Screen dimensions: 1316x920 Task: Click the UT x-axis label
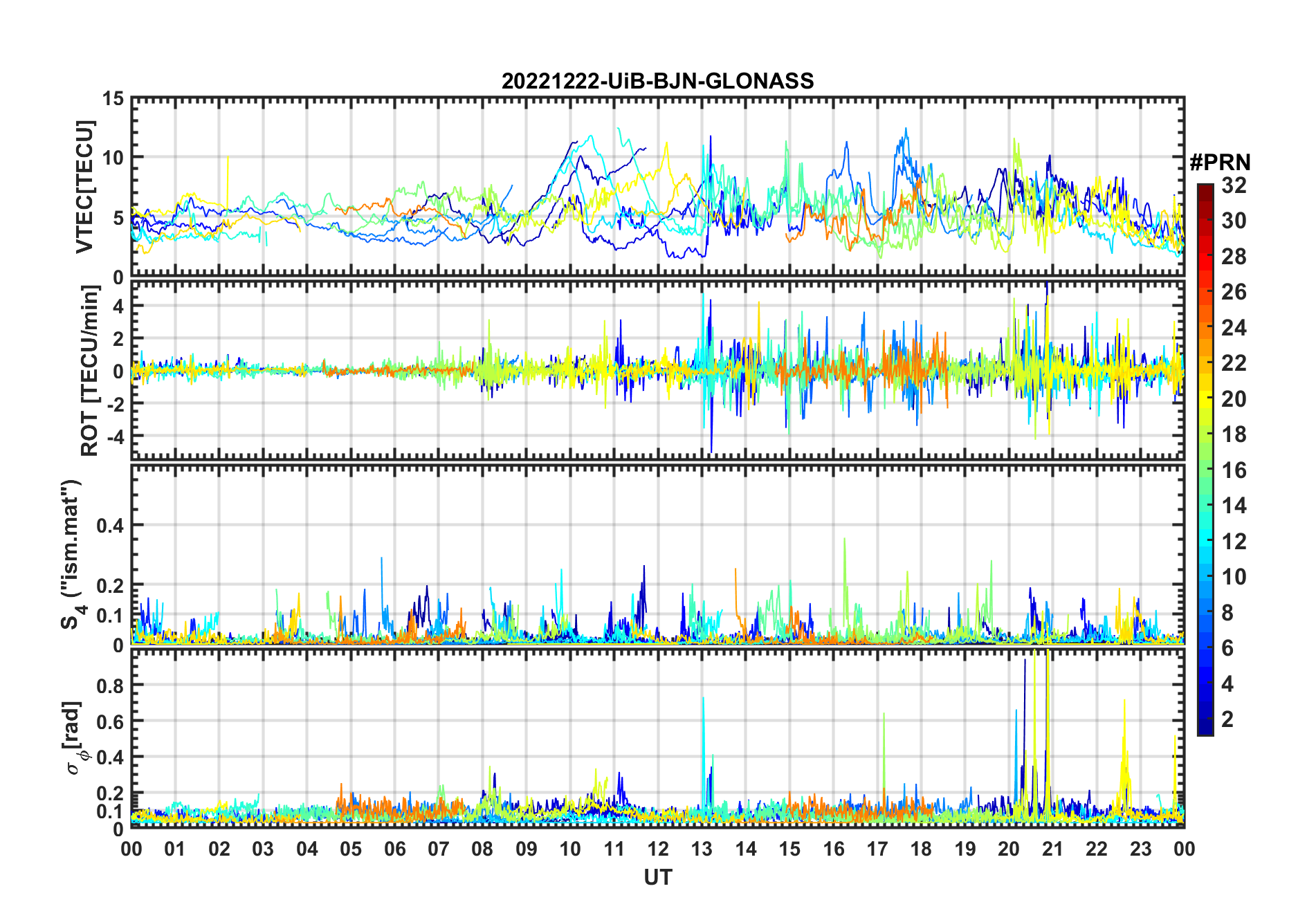coord(657,877)
